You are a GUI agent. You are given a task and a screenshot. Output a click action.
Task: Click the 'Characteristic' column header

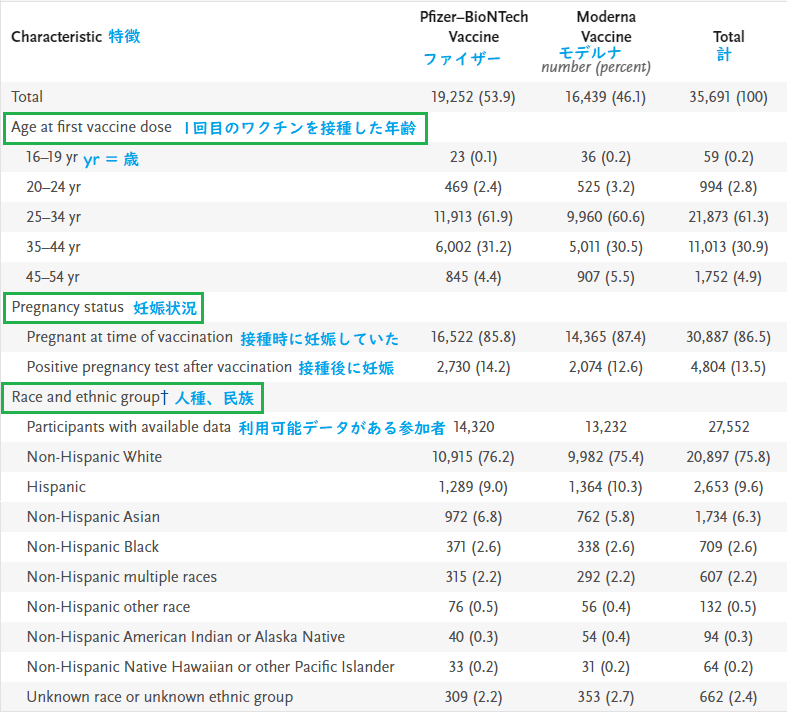(x=57, y=37)
